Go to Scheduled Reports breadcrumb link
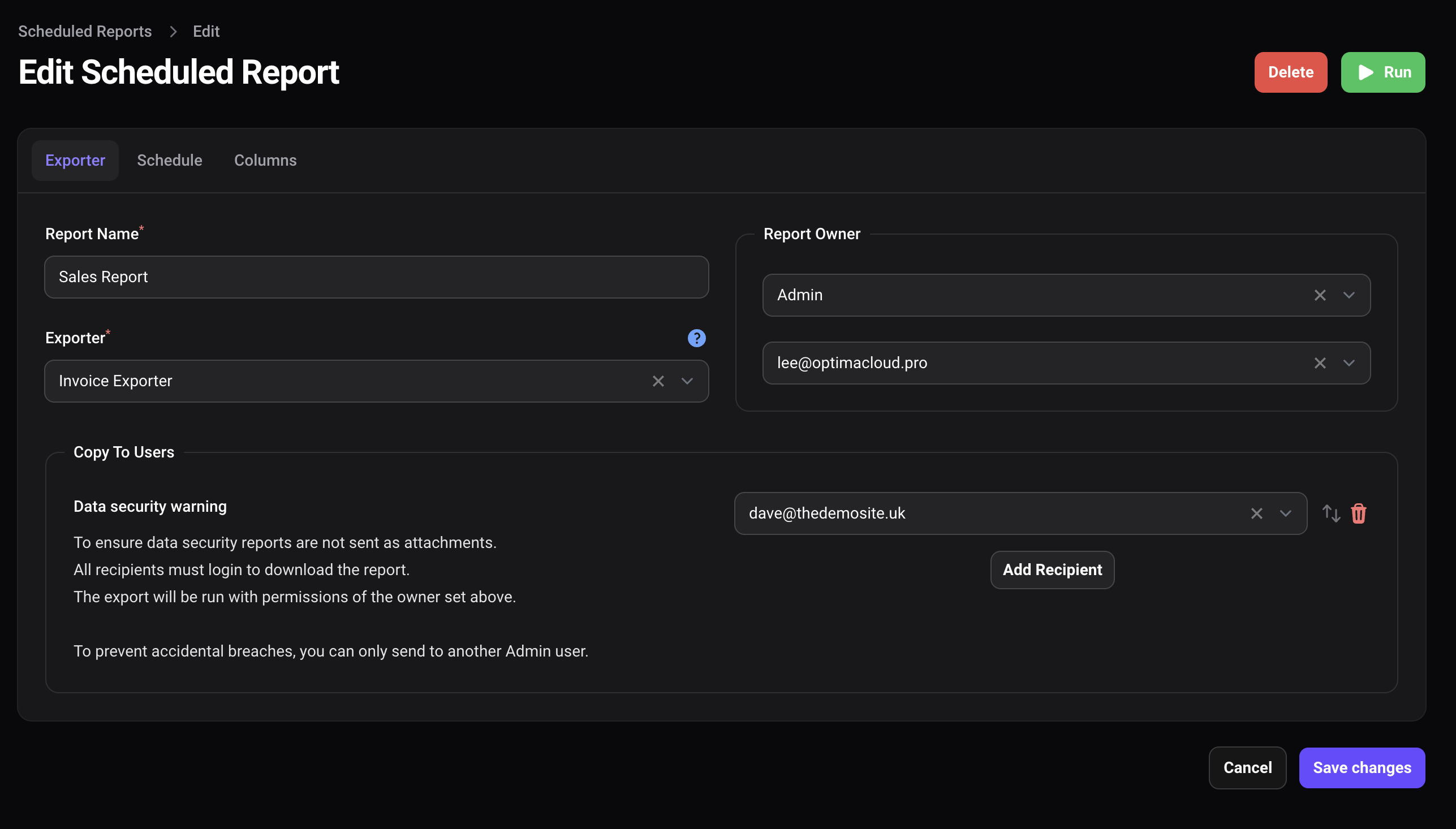This screenshot has width=1456, height=829. [x=85, y=31]
